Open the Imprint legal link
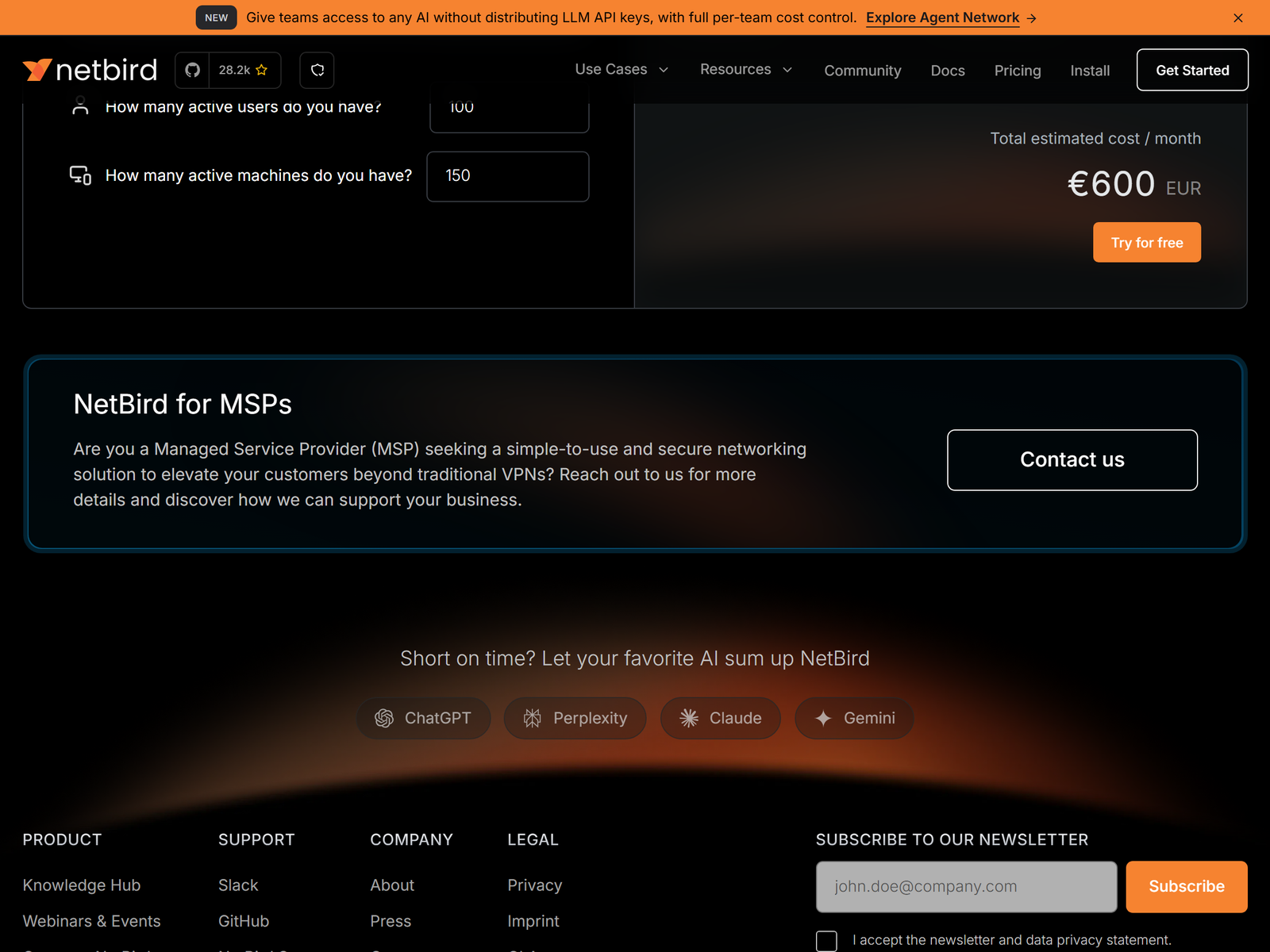1270x952 pixels. 533,921
